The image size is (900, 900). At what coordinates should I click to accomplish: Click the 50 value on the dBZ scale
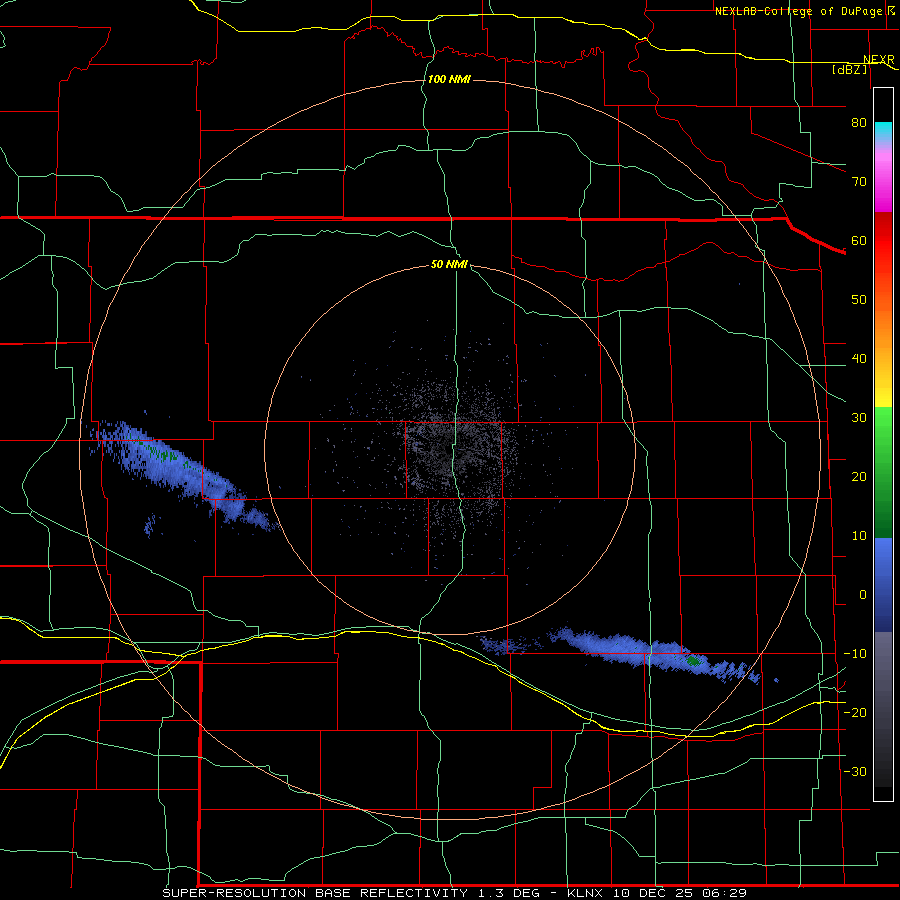[x=859, y=300]
